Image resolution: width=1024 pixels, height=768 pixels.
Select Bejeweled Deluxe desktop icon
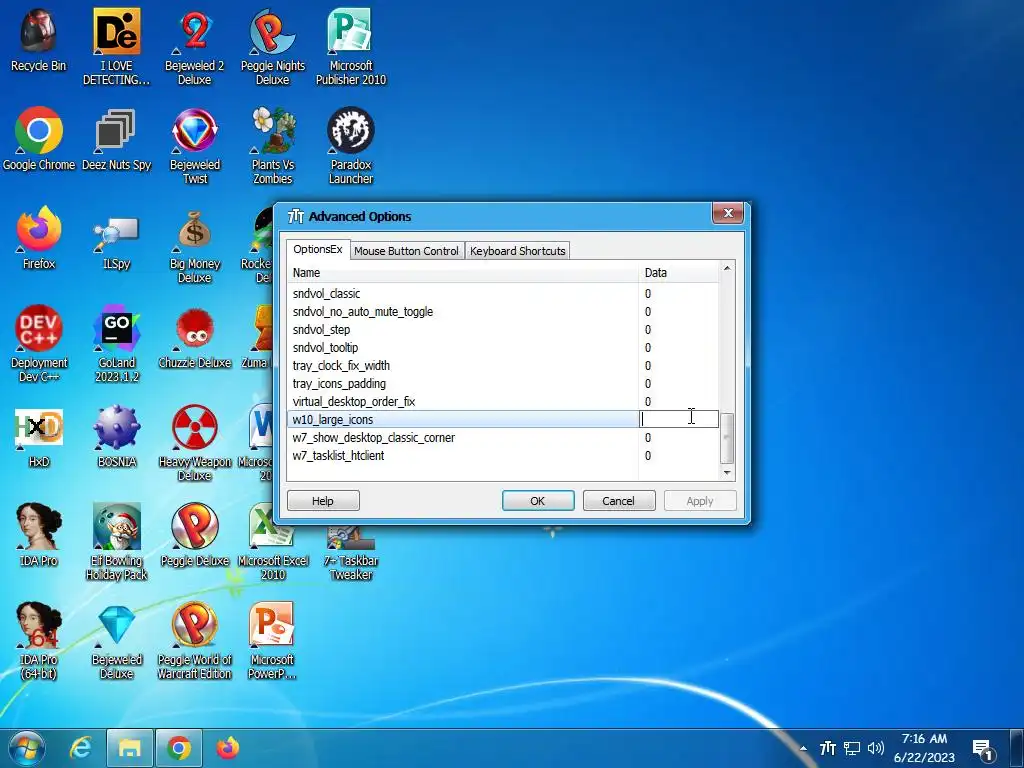pos(116,641)
